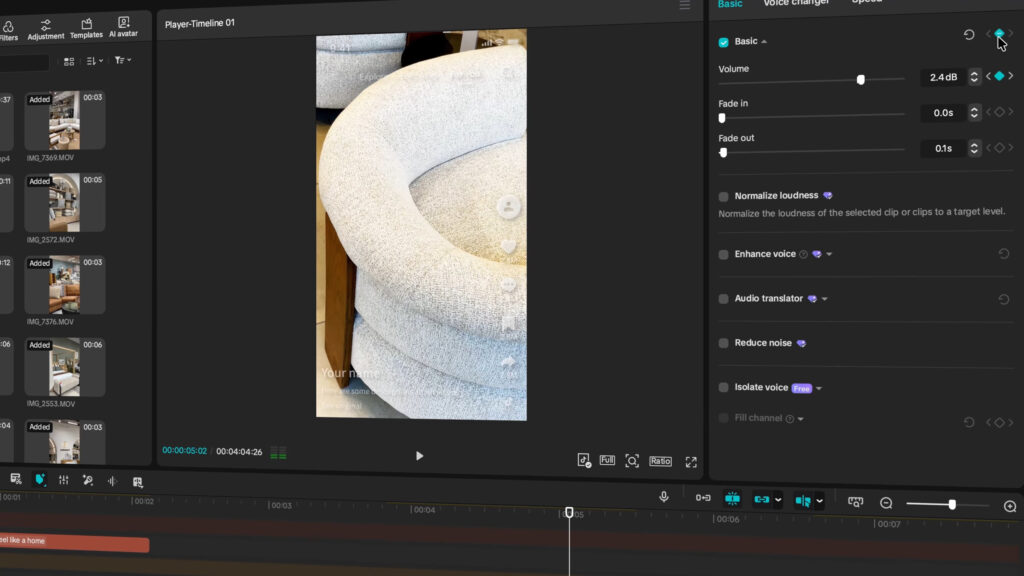Image resolution: width=1024 pixels, height=576 pixels.
Task: Switch media list to grid view icon
Action: 69,61
